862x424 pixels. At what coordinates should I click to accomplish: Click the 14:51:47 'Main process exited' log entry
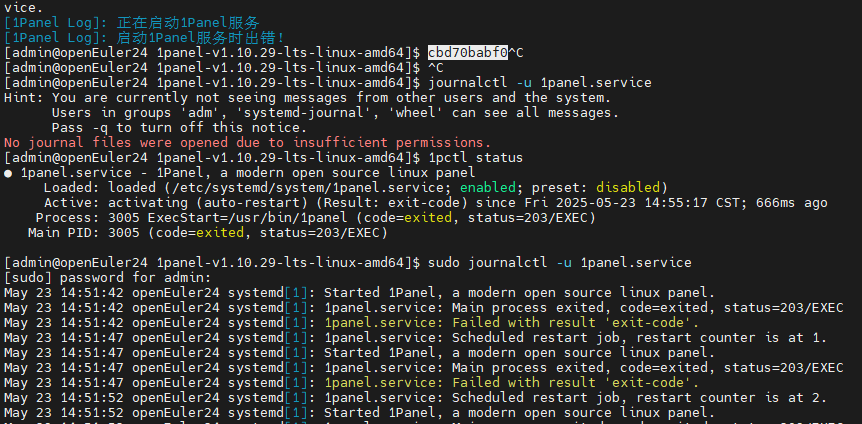pos(423,367)
